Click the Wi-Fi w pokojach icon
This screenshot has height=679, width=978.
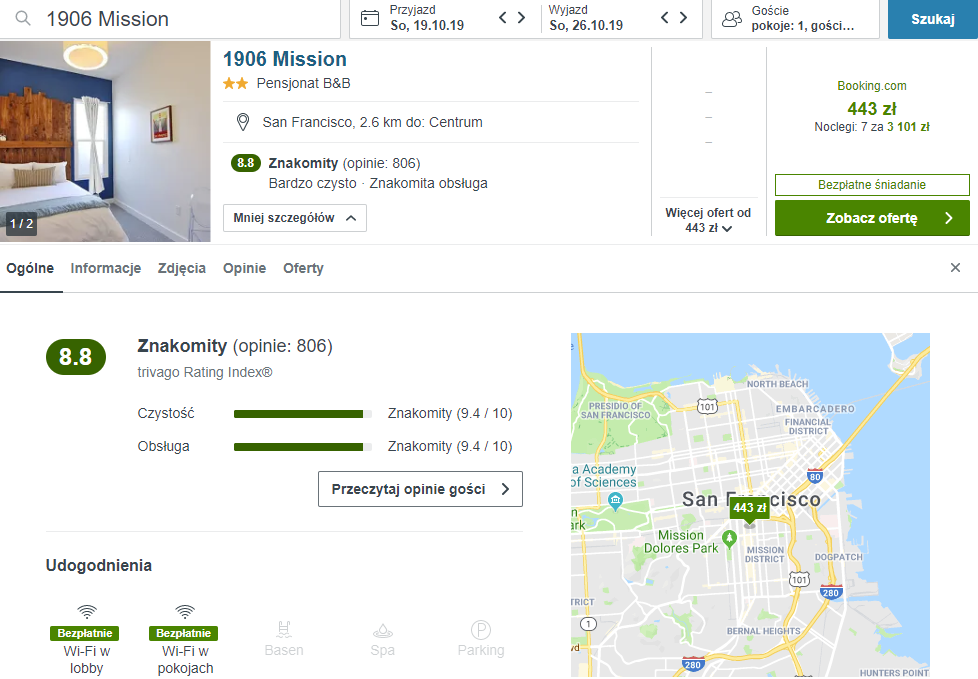tap(184, 612)
